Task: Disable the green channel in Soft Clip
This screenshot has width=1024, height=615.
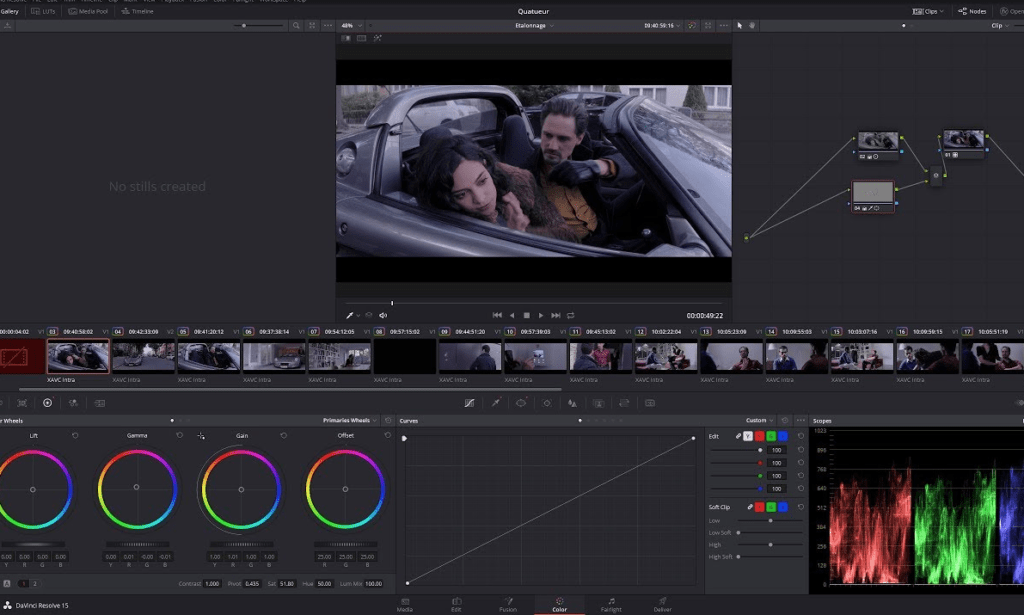Action: pos(771,507)
